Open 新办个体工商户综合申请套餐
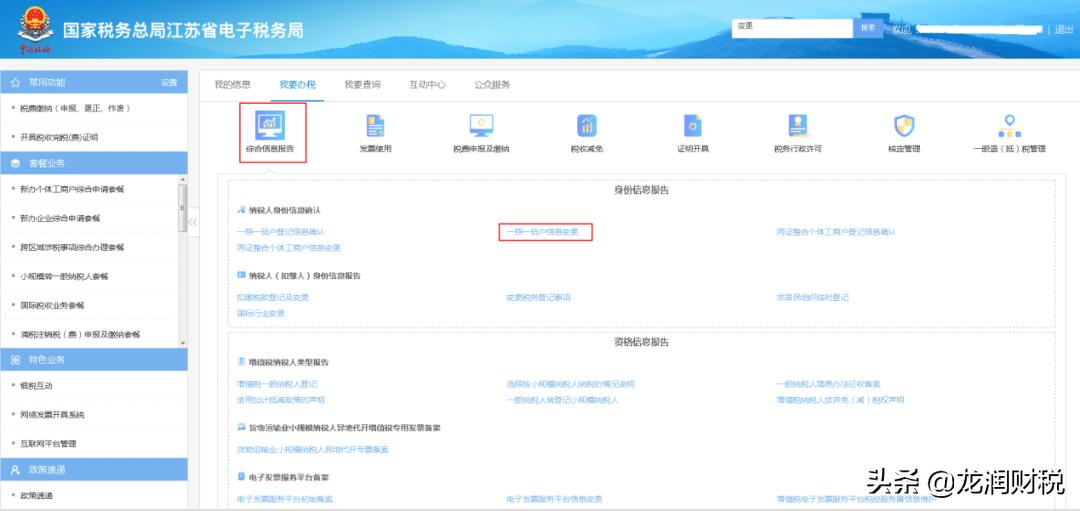Screen dimensions: 1080x511 click(72, 189)
